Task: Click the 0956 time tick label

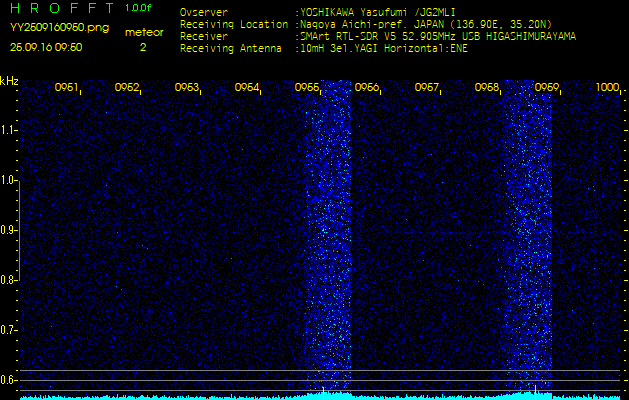Action: tap(367, 87)
